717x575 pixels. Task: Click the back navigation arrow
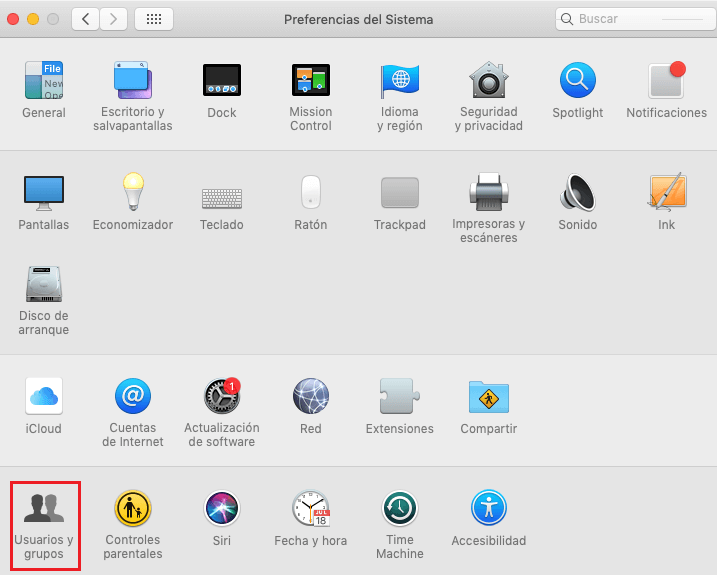(85, 19)
